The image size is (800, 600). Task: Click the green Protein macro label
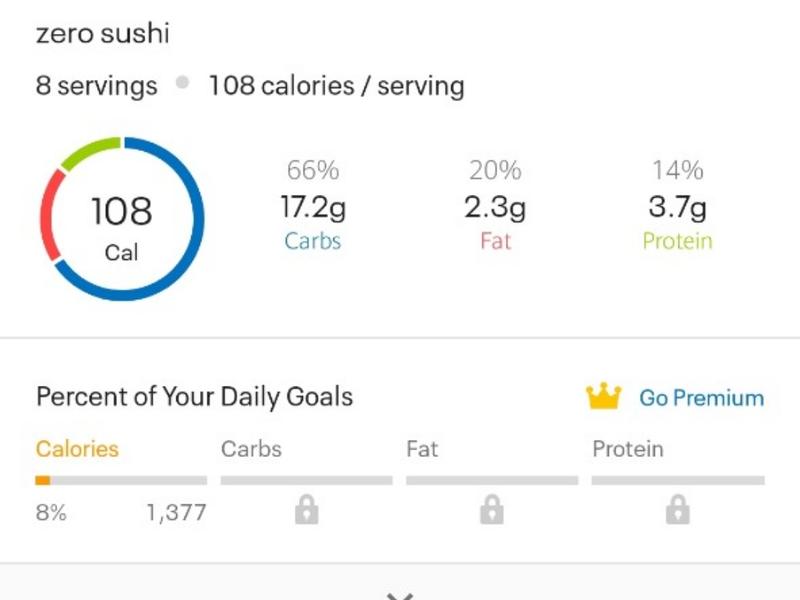(677, 241)
